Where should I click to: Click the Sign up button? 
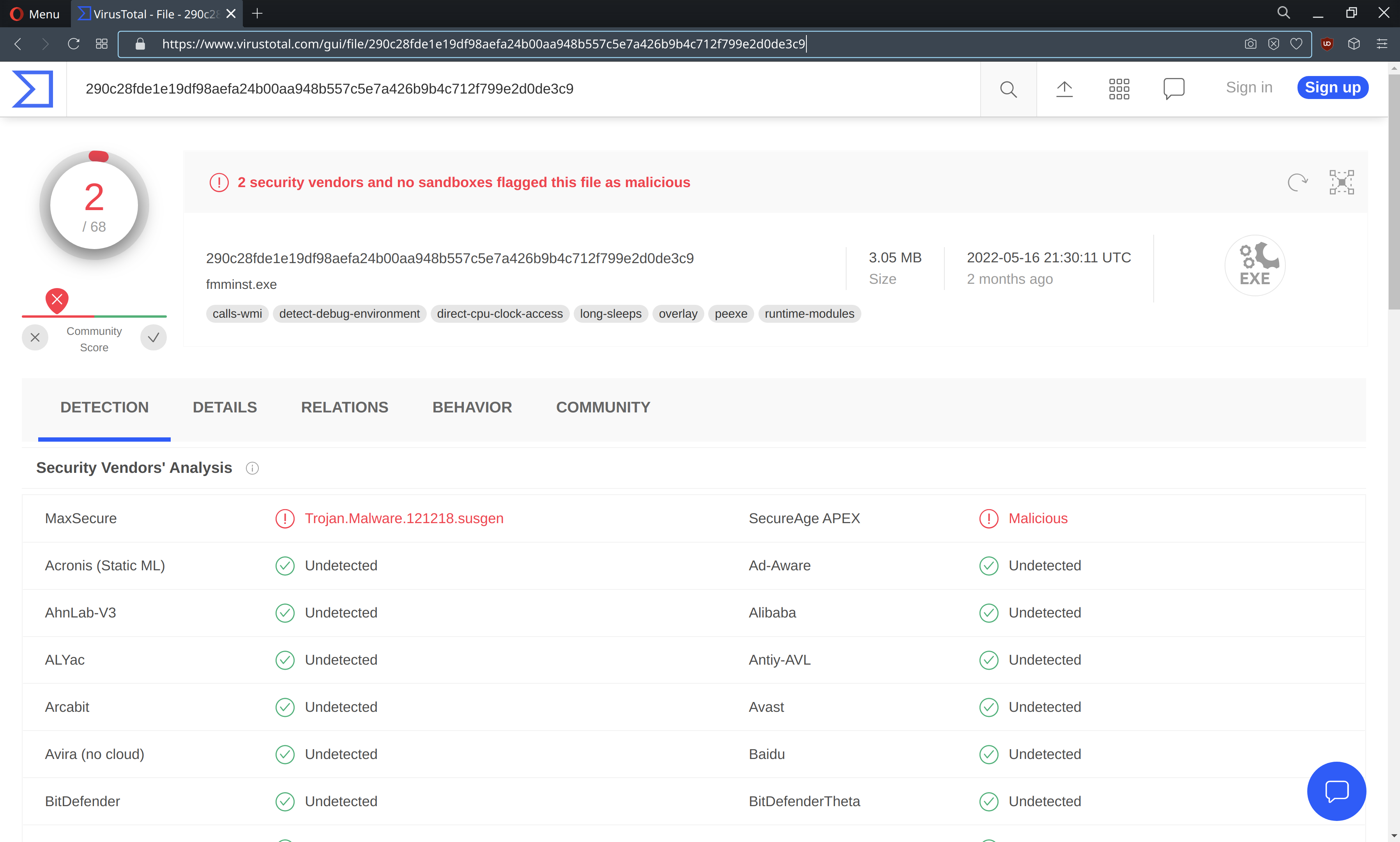click(1332, 87)
